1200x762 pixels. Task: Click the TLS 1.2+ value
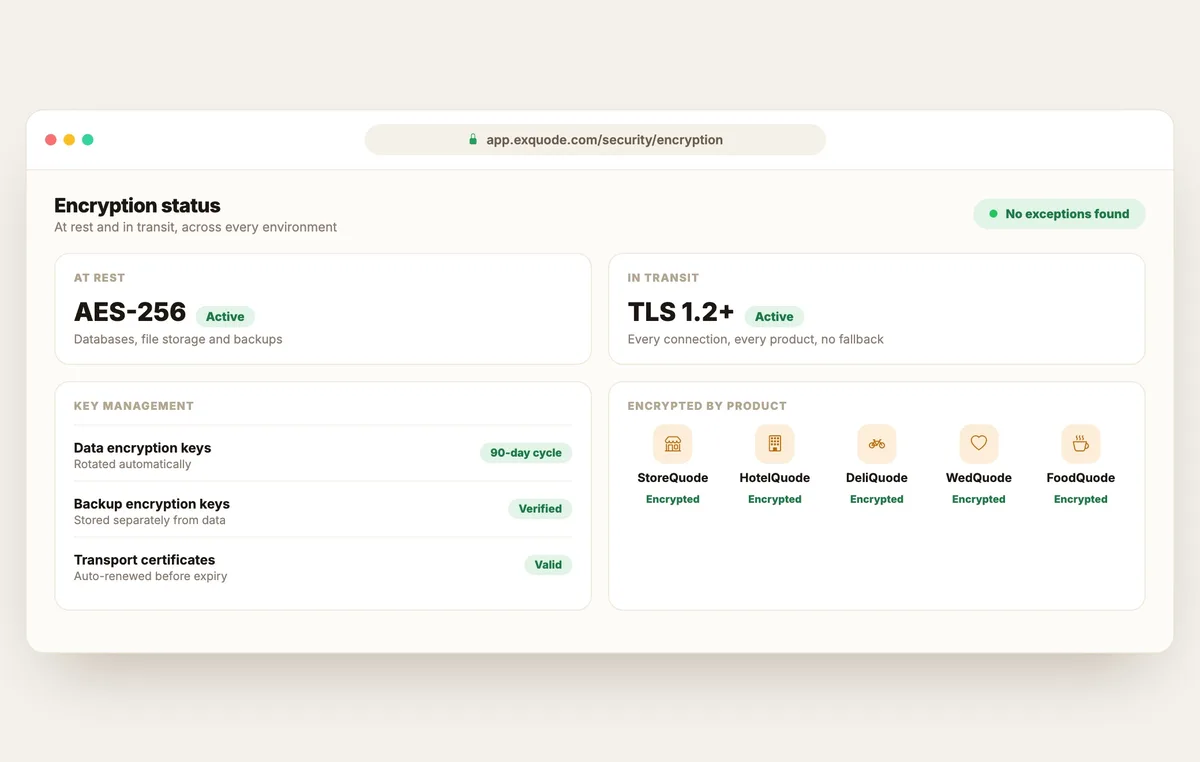click(x=681, y=312)
